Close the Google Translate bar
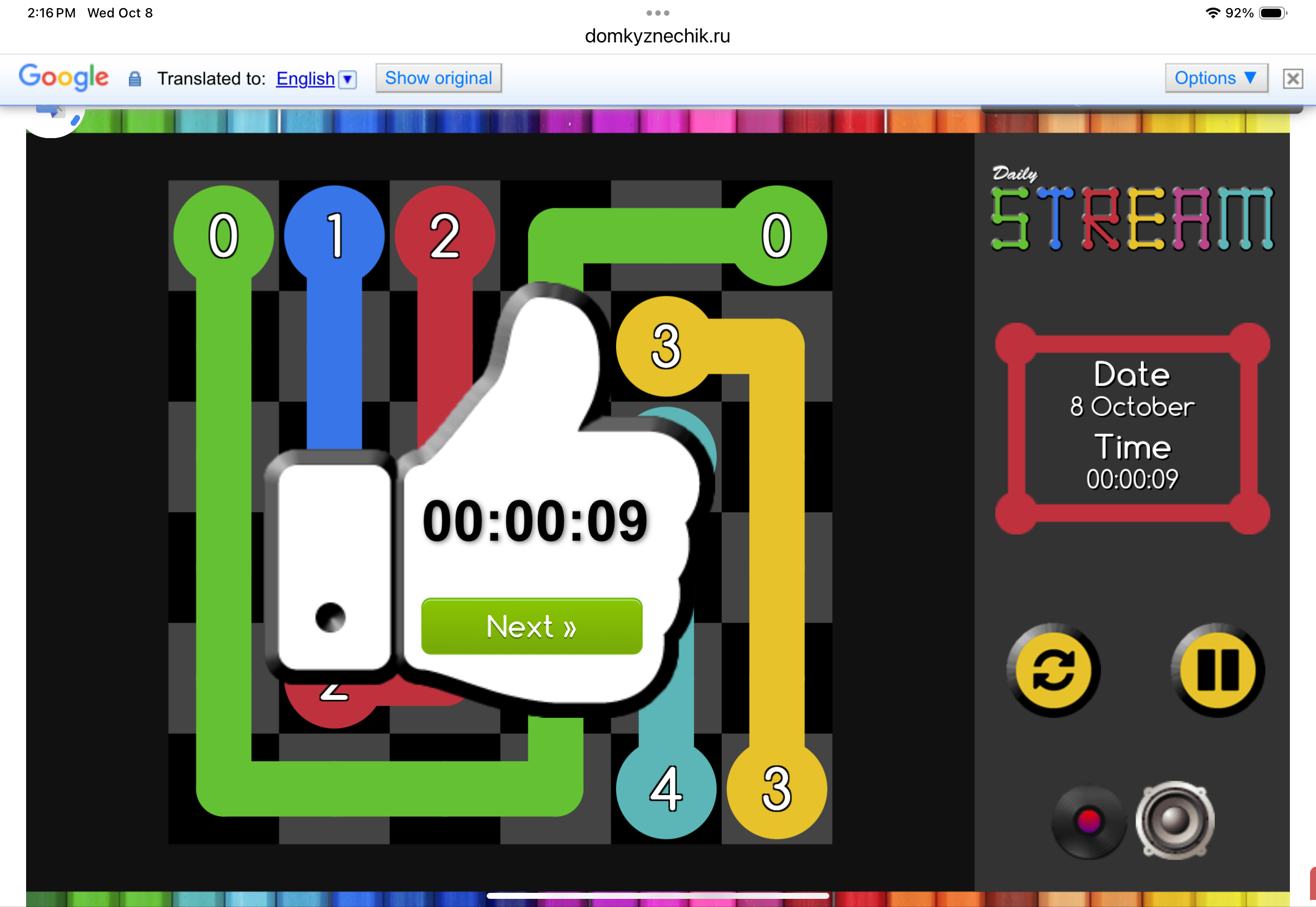Image resolution: width=1316 pixels, height=907 pixels. point(1292,78)
